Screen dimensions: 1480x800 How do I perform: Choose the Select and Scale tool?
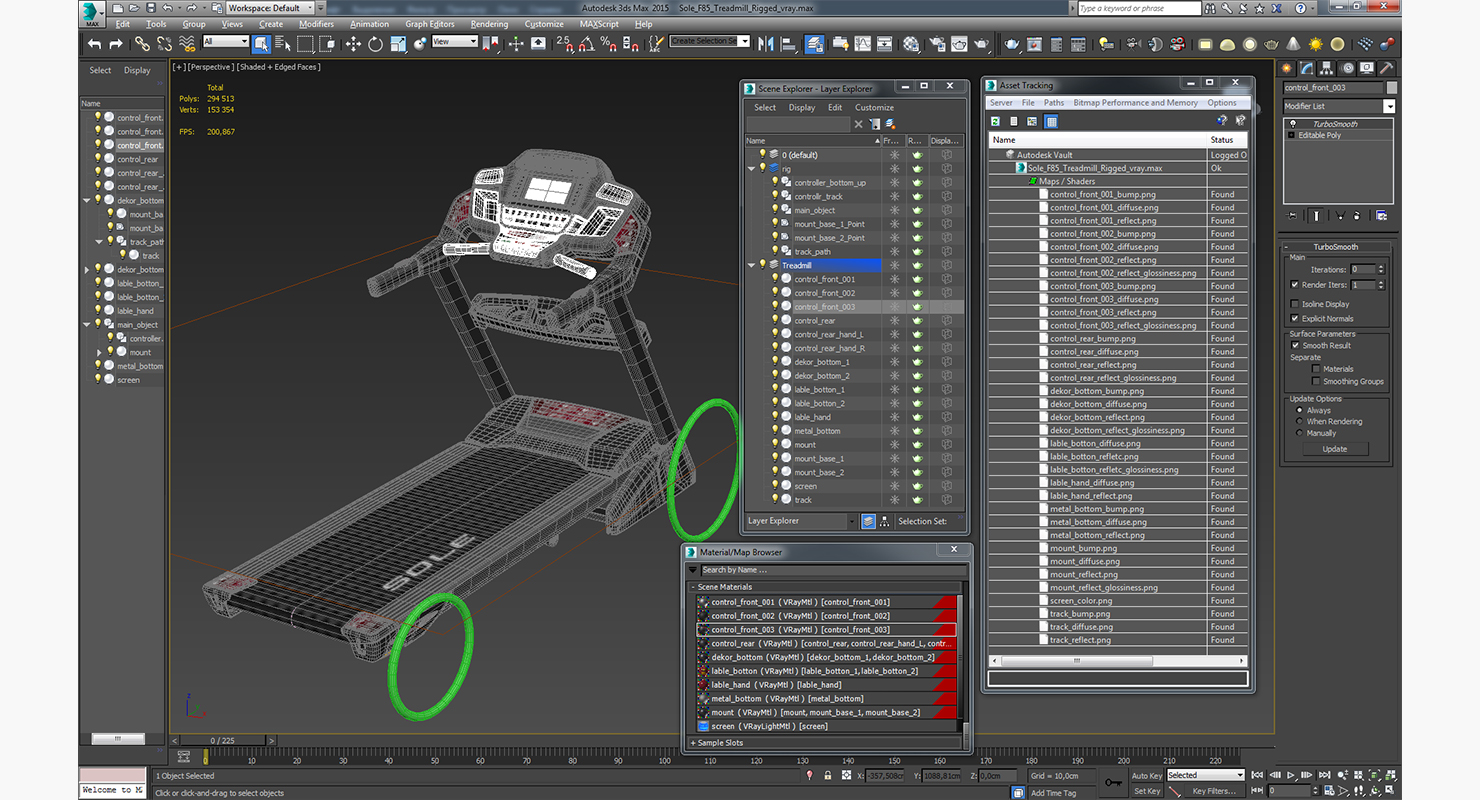click(x=398, y=44)
